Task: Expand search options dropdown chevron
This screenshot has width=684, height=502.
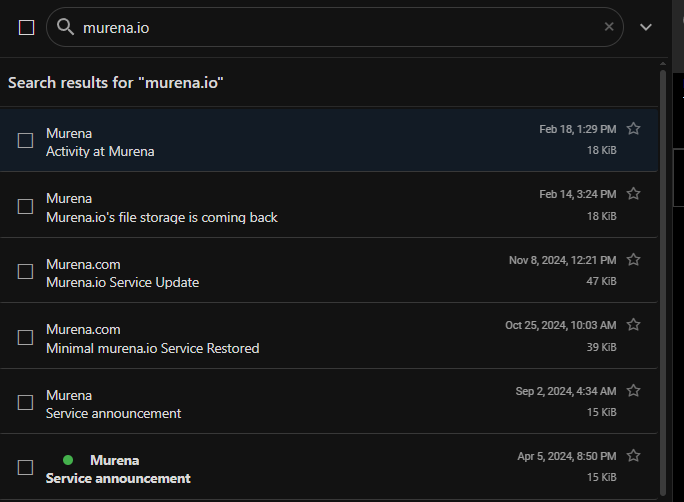Action: pos(646,27)
